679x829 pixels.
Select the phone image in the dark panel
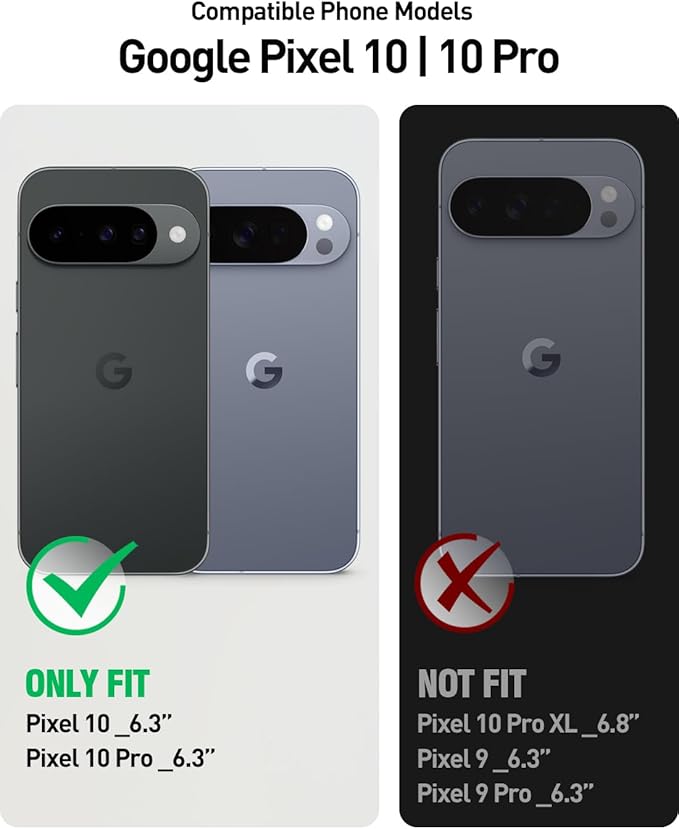click(x=541, y=357)
